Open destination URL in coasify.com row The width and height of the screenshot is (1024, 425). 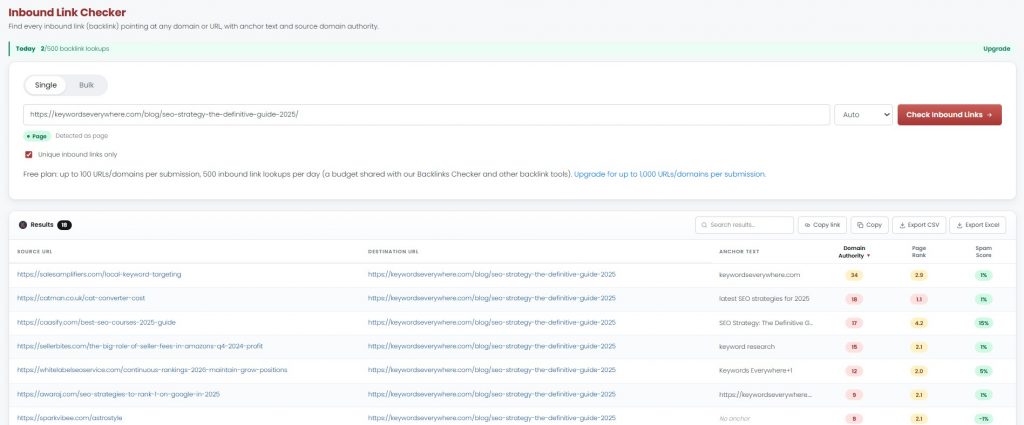tap(492, 323)
